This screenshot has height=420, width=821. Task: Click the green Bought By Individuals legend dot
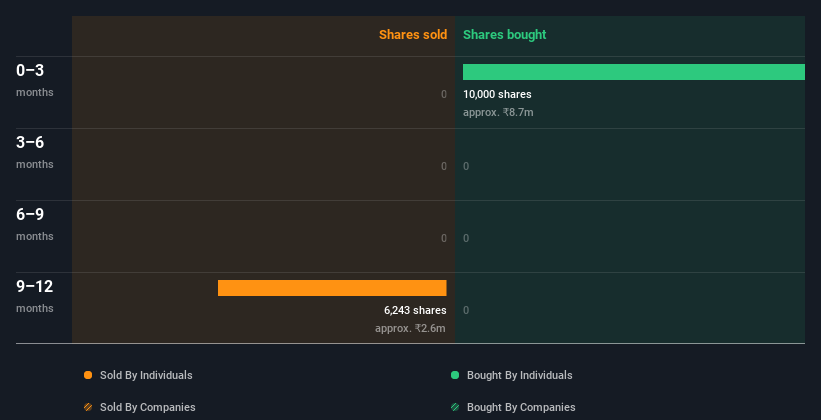point(455,375)
